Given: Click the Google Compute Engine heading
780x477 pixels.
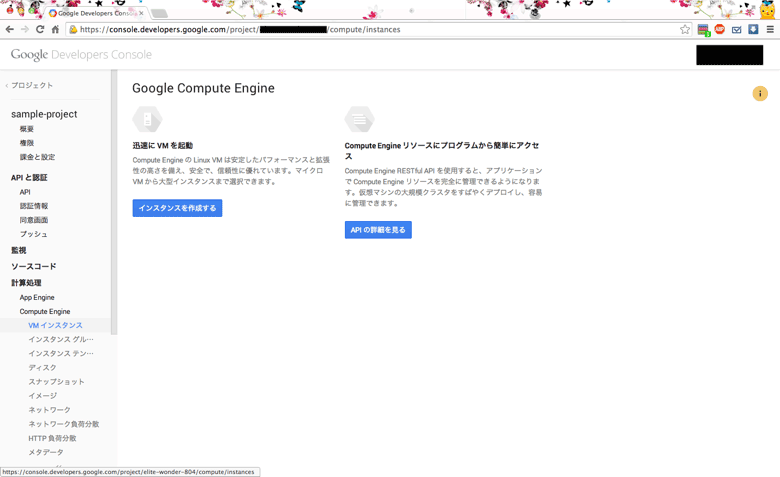Looking at the screenshot, I should [x=203, y=88].
